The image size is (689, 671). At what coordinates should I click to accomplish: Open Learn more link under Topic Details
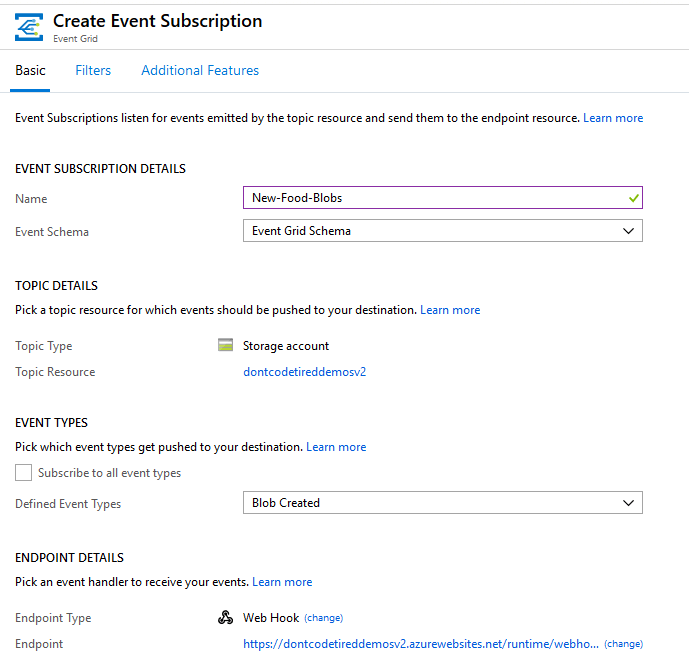450,310
